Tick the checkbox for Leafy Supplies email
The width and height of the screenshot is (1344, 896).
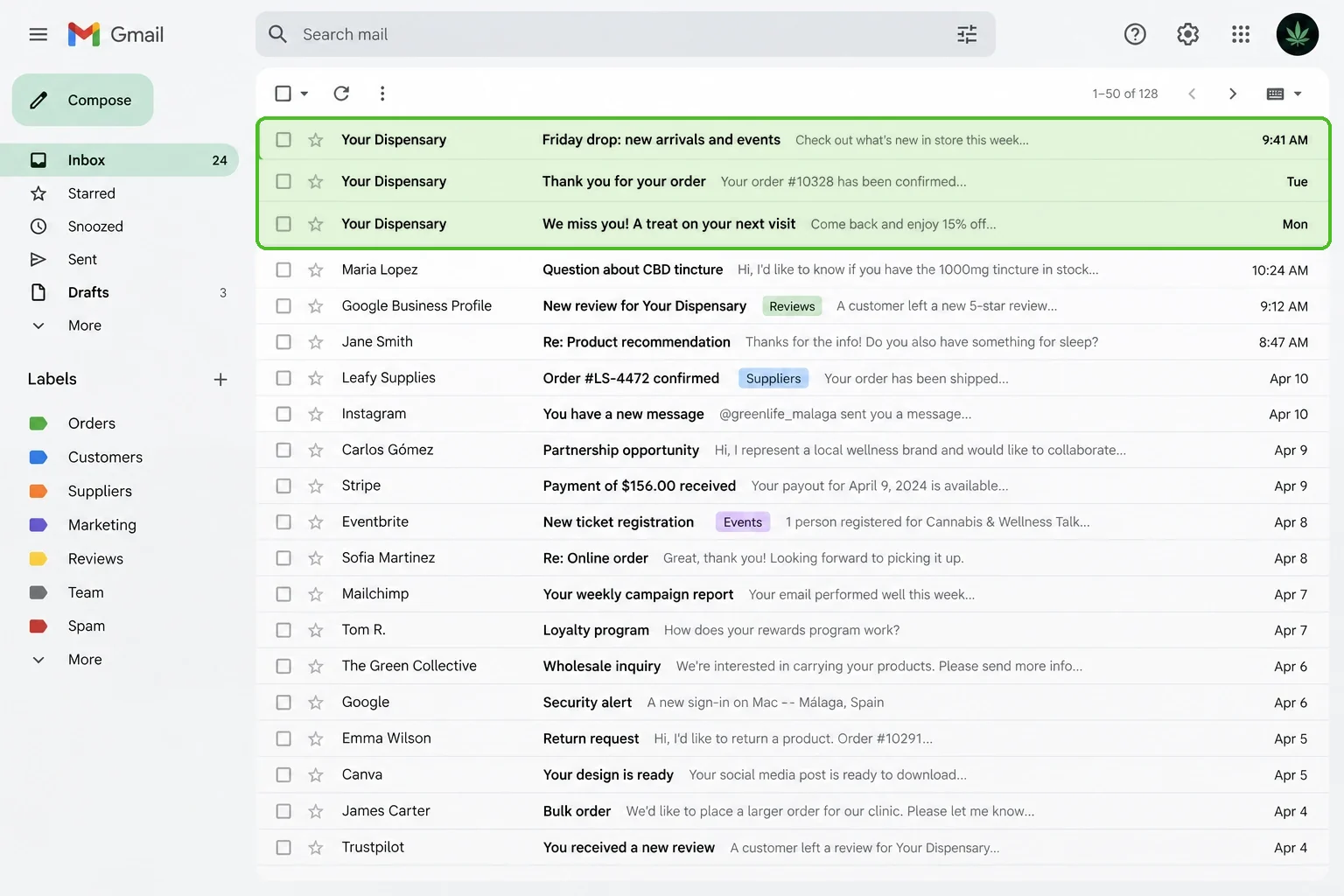pyautogui.click(x=283, y=378)
